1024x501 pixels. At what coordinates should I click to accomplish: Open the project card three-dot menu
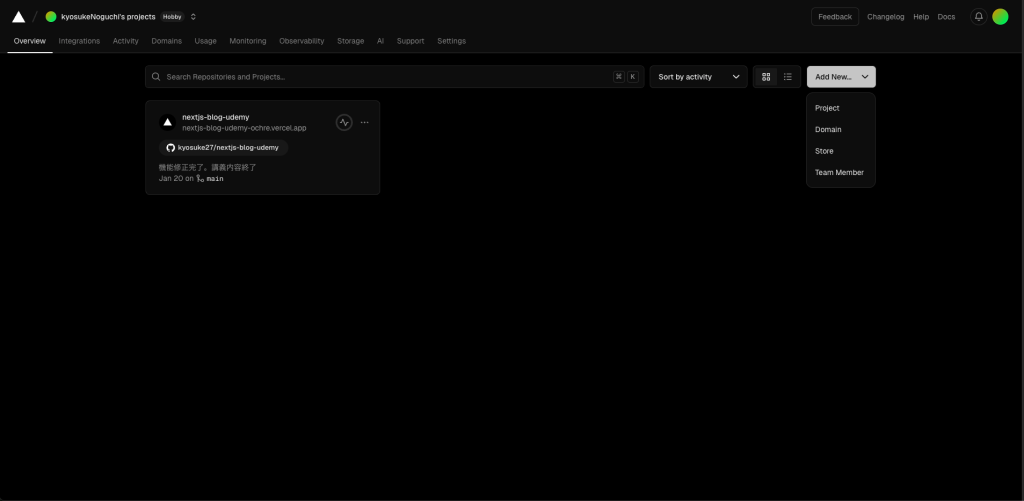tap(365, 123)
